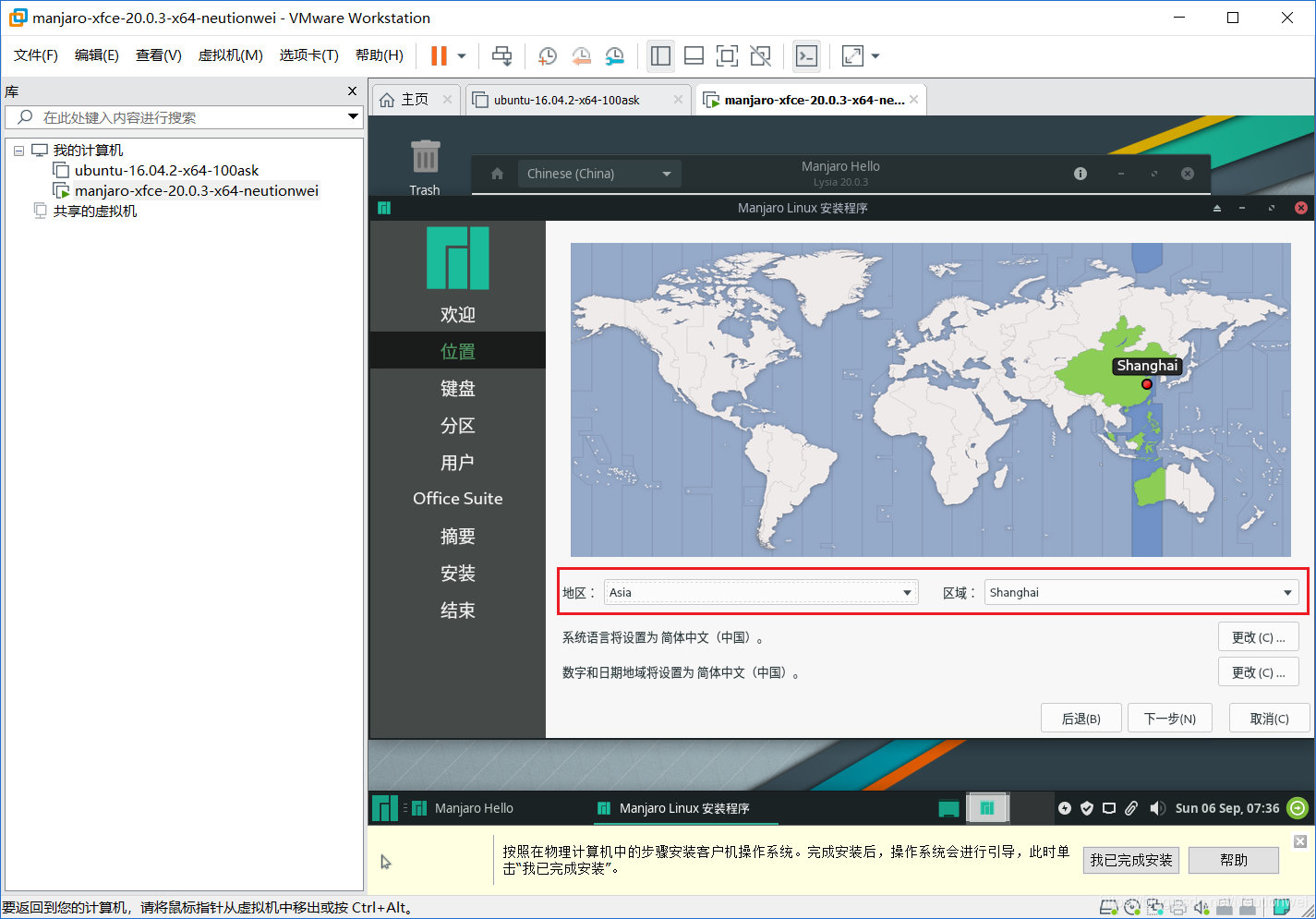Open the library search dropdown arrow
Image resolution: width=1316 pixels, height=919 pixels.
[353, 117]
